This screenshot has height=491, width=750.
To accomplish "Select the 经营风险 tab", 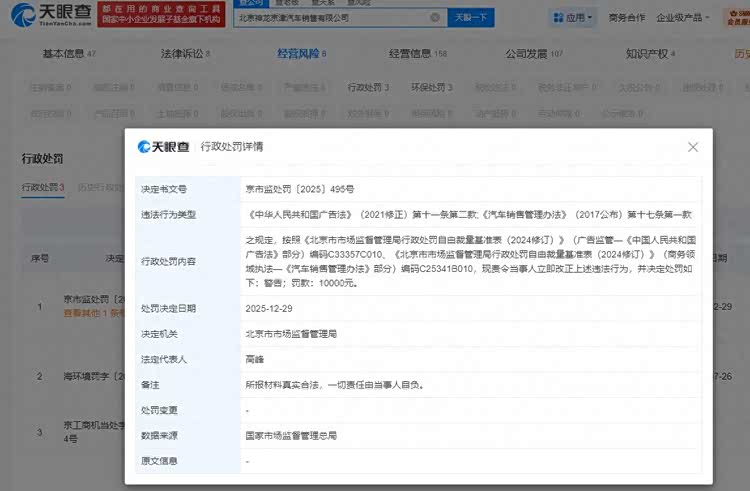I will coord(300,54).
